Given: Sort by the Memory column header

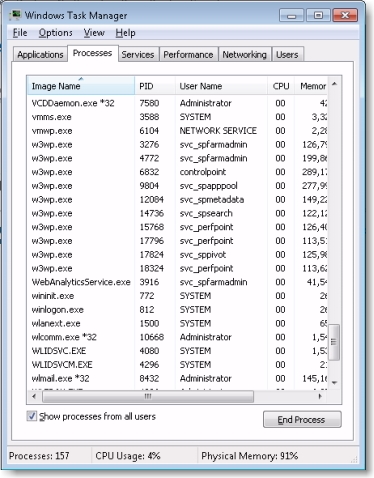Looking at the screenshot, I should coord(311,86).
